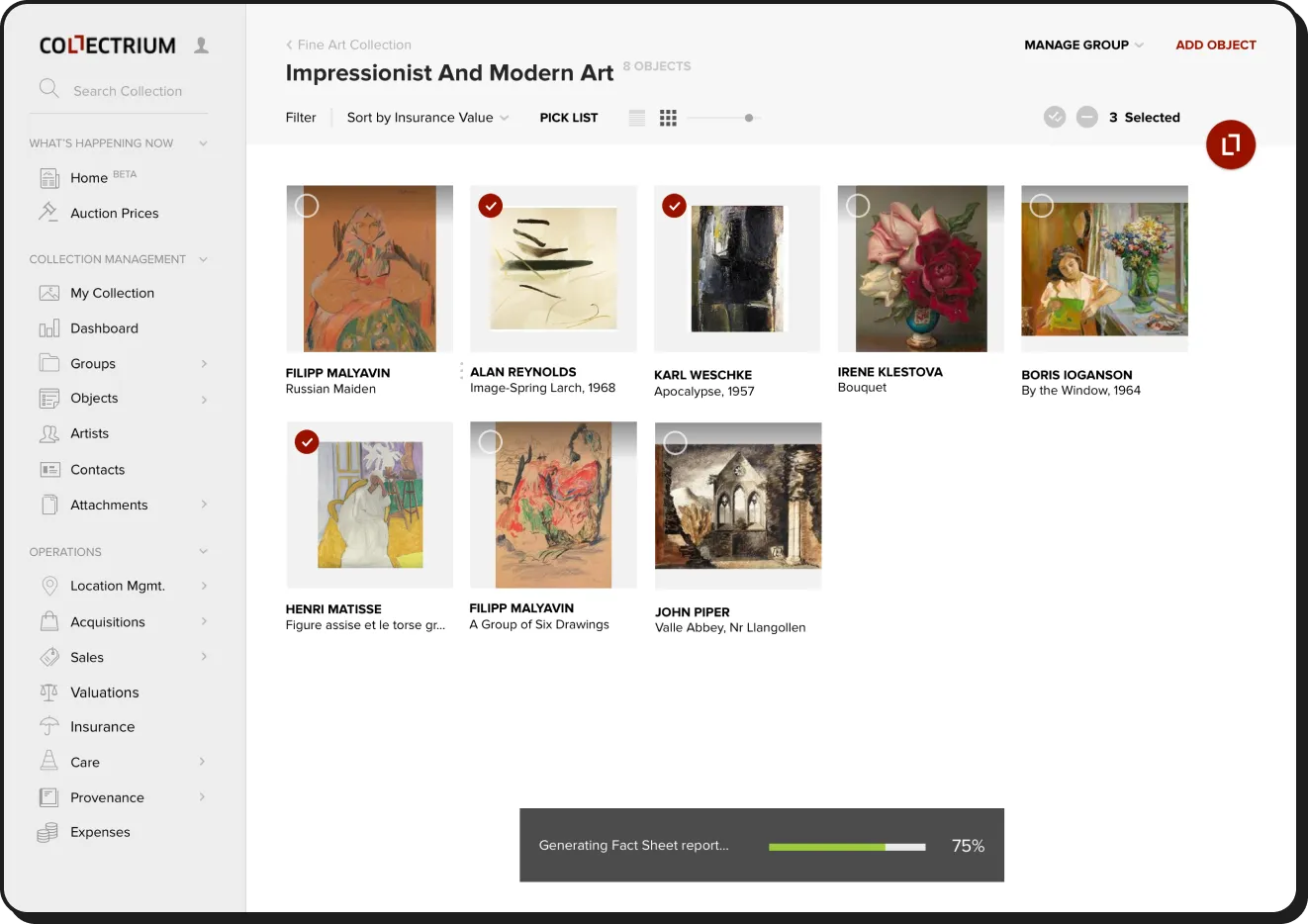
Task: Open the Valuations section
Action: coord(102,692)
